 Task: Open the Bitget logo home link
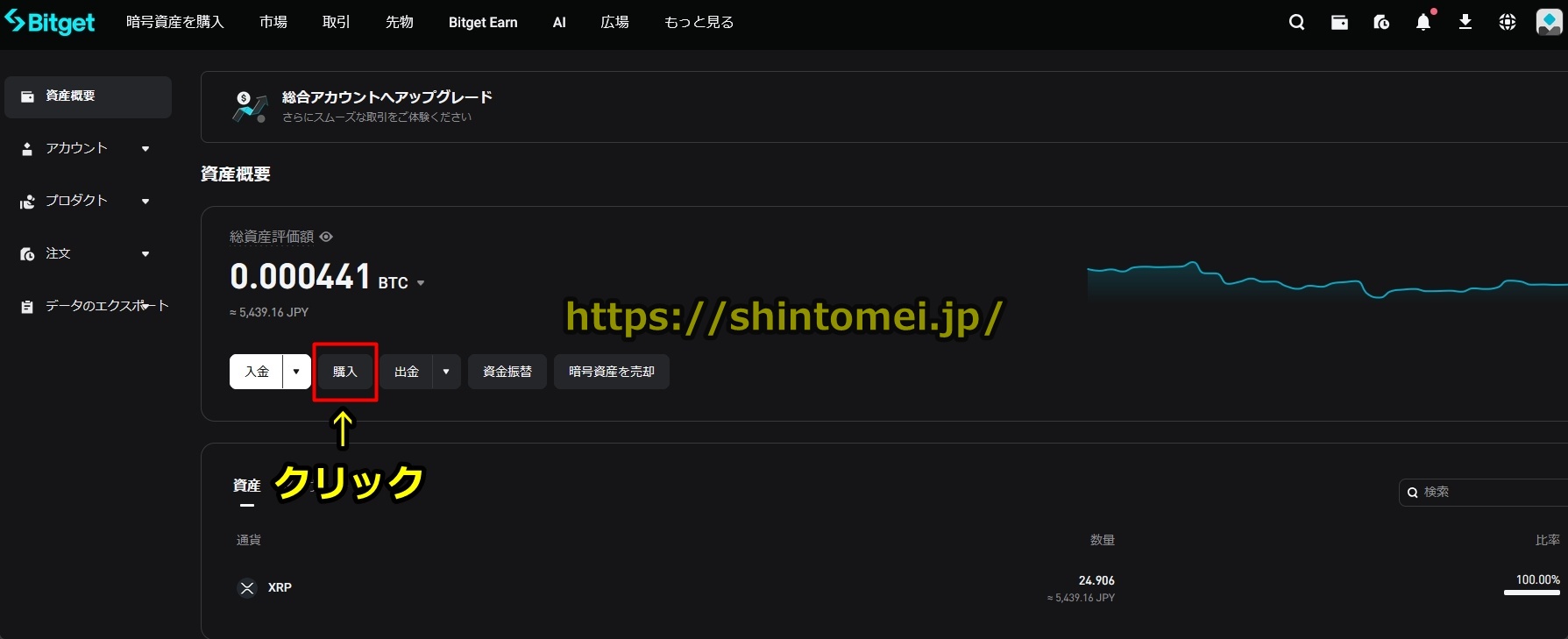pos(50,22)
